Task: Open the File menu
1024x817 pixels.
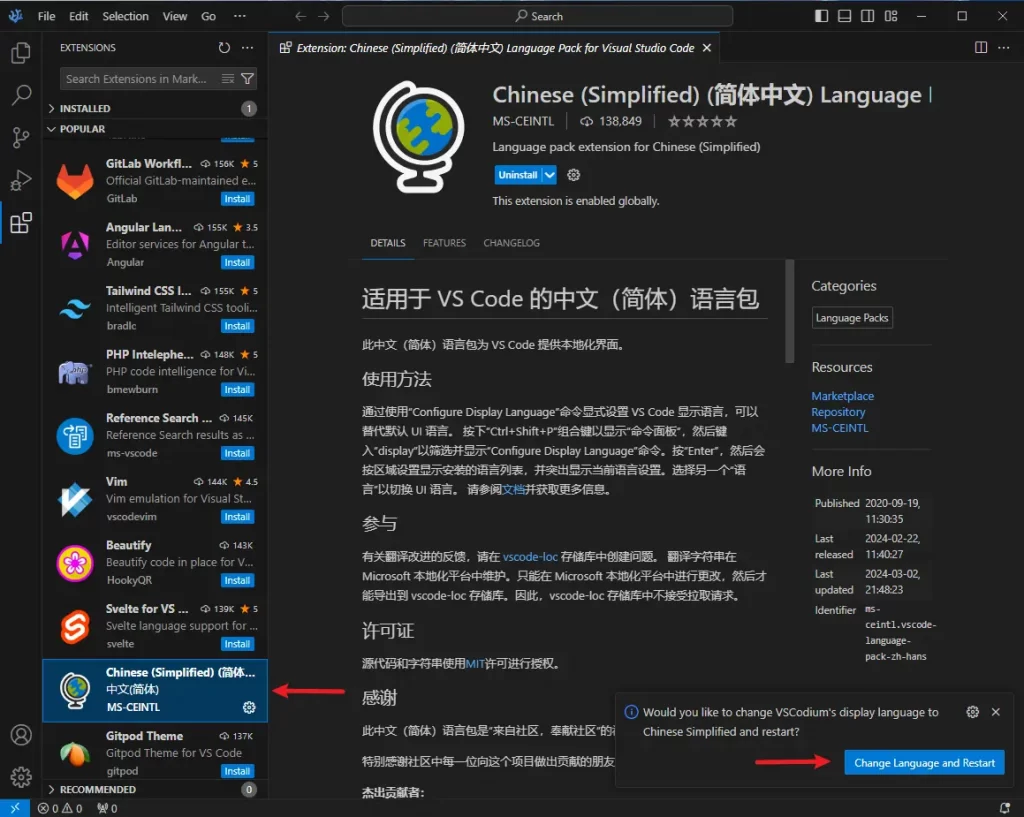Action: (46, 16)
